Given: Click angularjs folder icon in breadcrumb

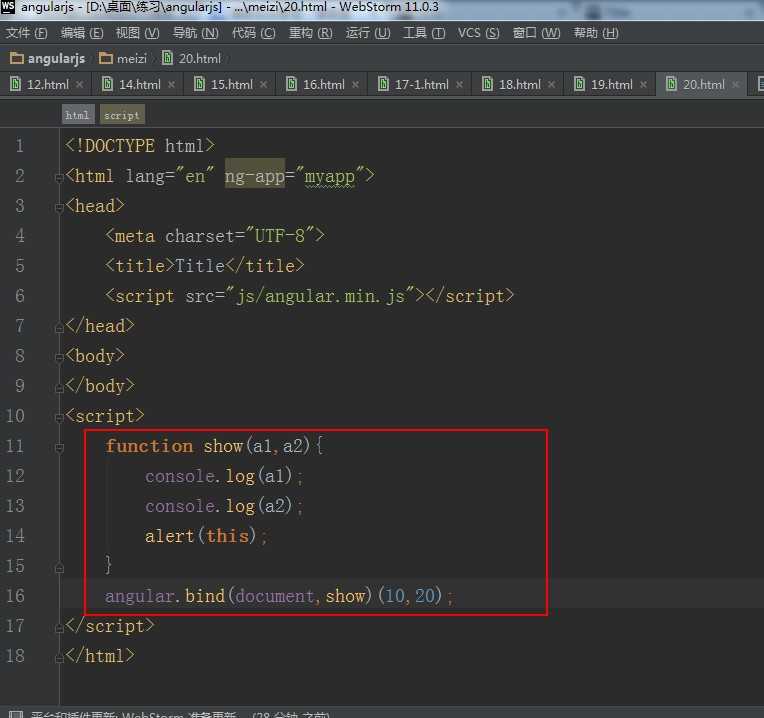Looking at the screenshot, I should [x=17, y=58].
